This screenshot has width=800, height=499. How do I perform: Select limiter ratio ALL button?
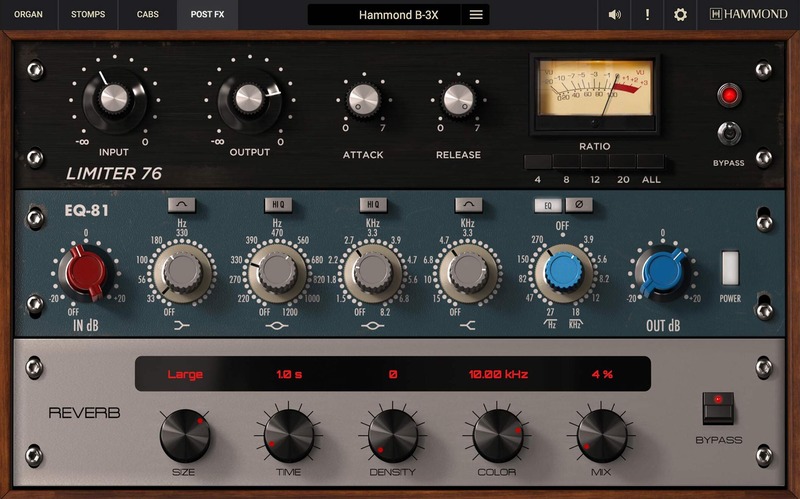(x=650, y=162)
